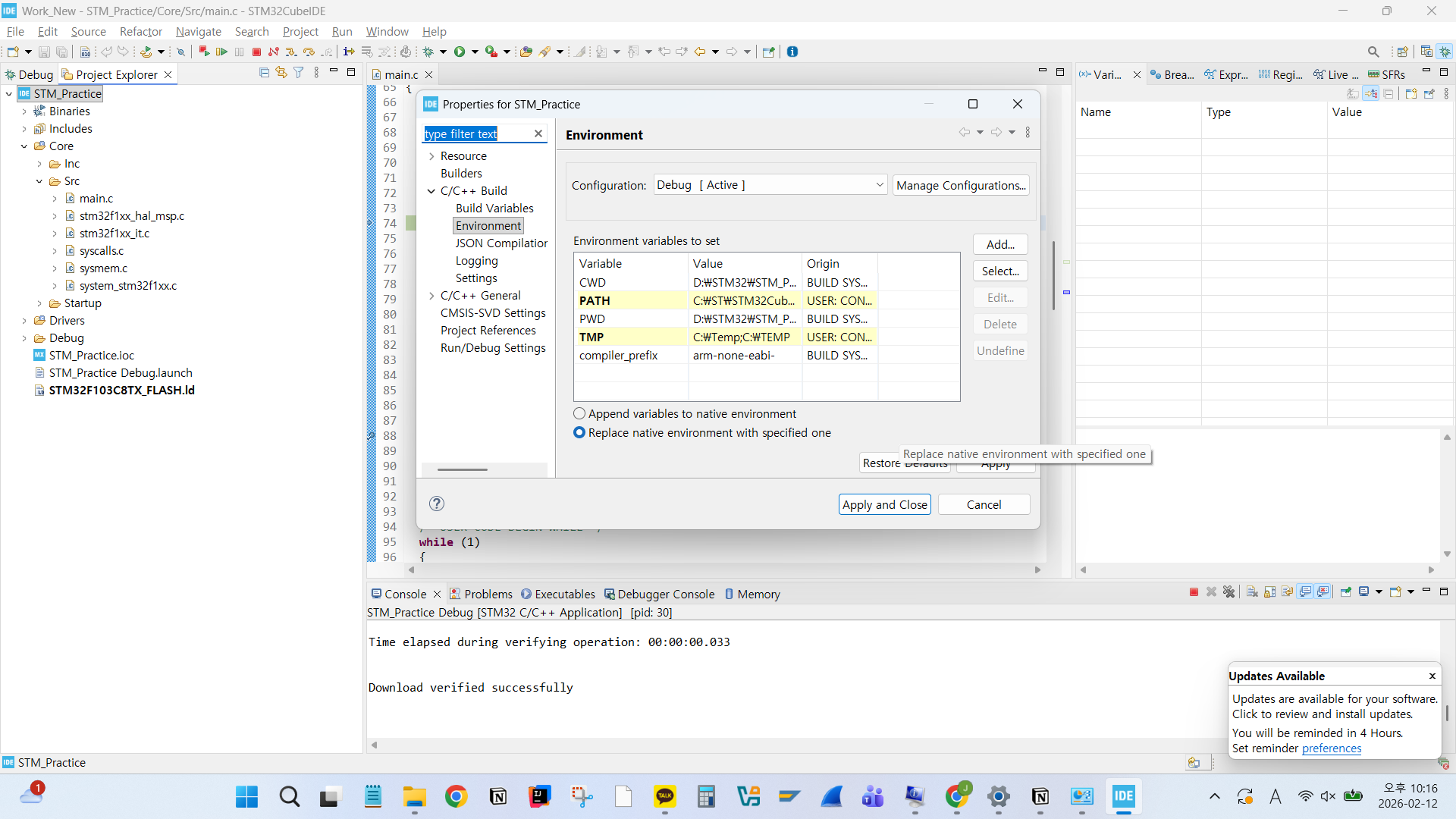1456x819 pixels.
Task: Click the Terminate (red stop) toolbar icon
Action: coord(256,52)
